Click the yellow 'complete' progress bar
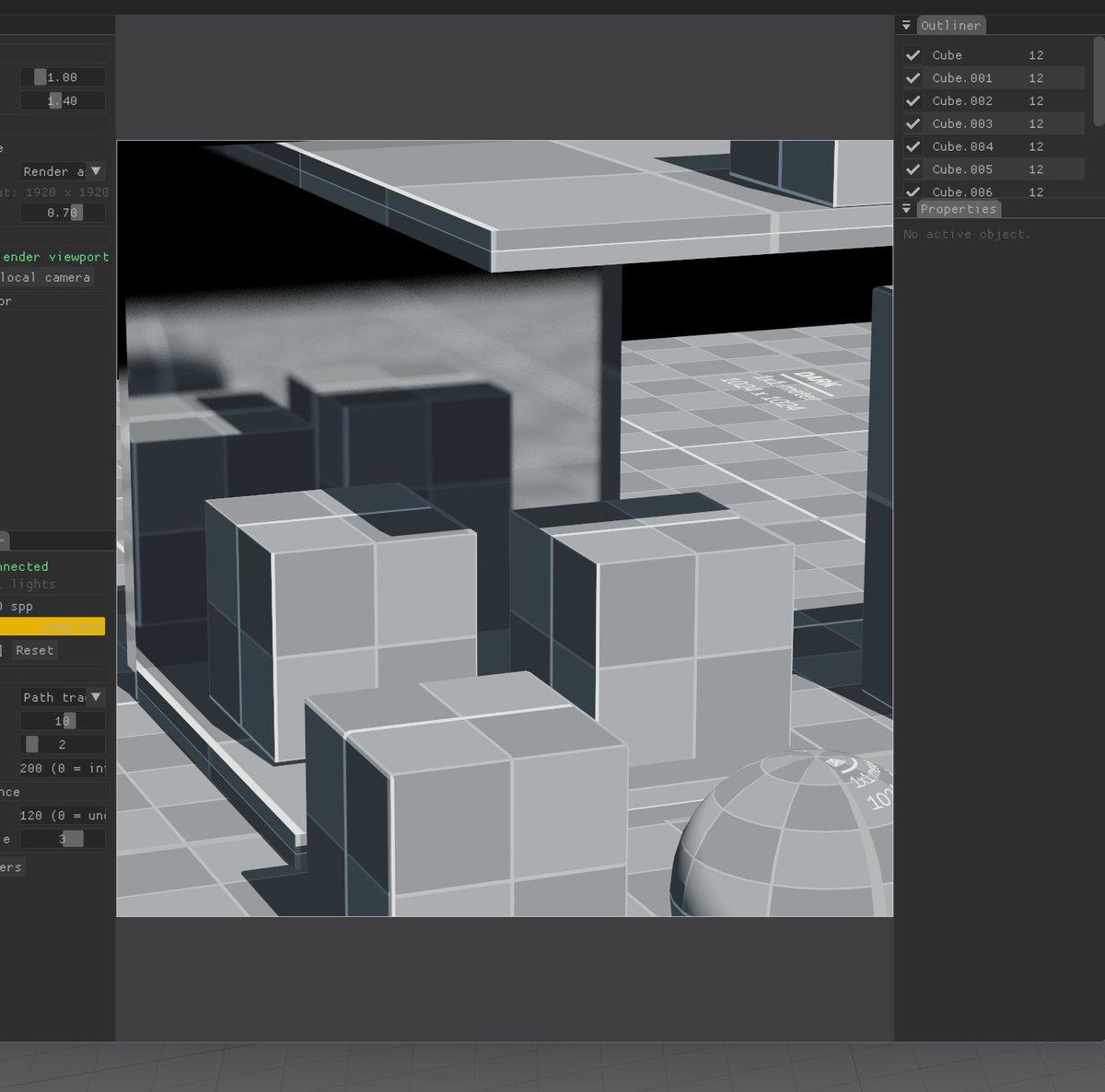1105x1092 pixels. tap(52, 626)
